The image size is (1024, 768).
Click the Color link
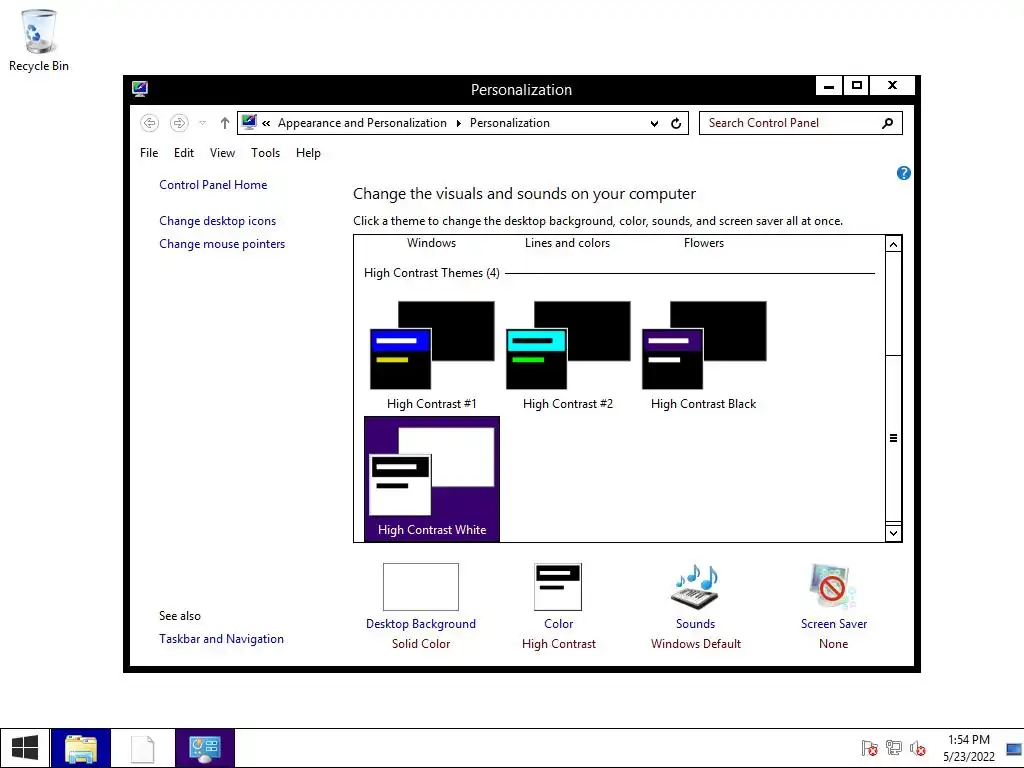[x=558, y=624]
